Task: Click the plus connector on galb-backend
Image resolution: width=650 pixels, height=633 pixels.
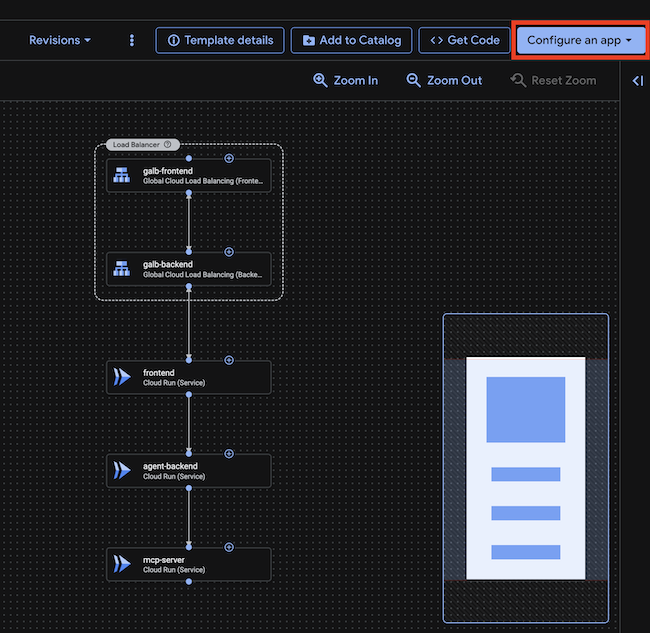Action: pos(229,252)
